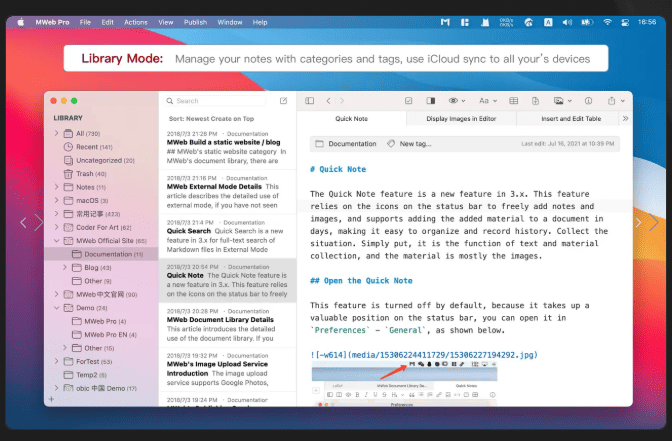
Task: Open the image insert dropdown
Action: 562,101
